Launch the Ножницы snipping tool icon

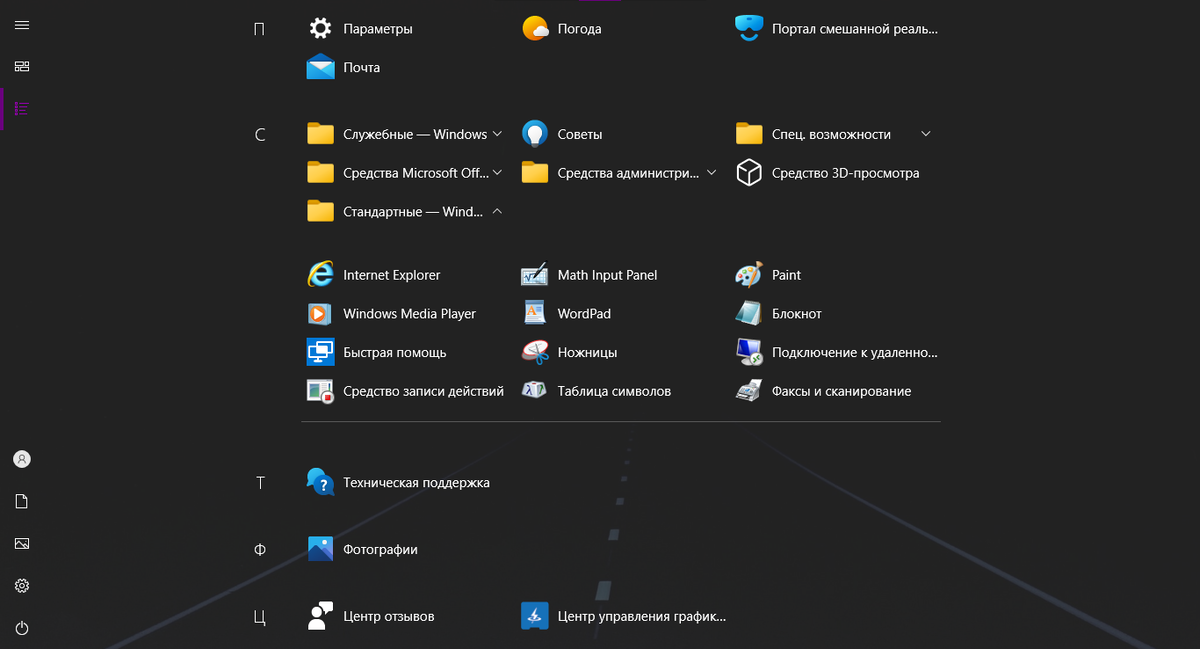(x=535, y=352)
